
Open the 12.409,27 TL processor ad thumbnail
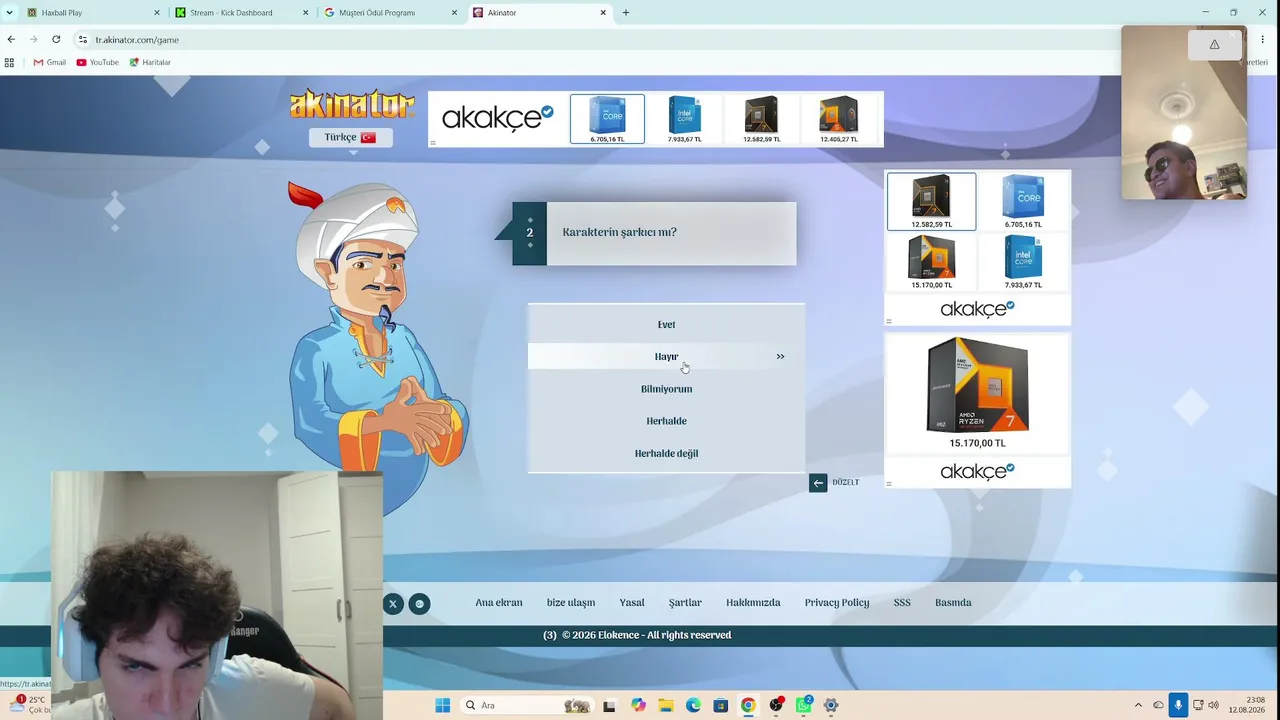point(839,119)
